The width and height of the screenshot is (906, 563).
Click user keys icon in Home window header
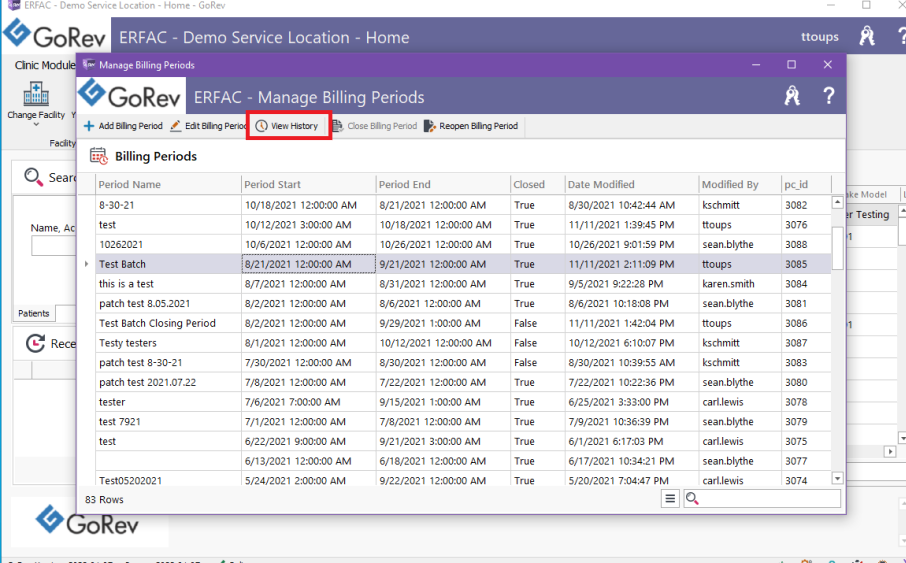[x=867, y=36]
